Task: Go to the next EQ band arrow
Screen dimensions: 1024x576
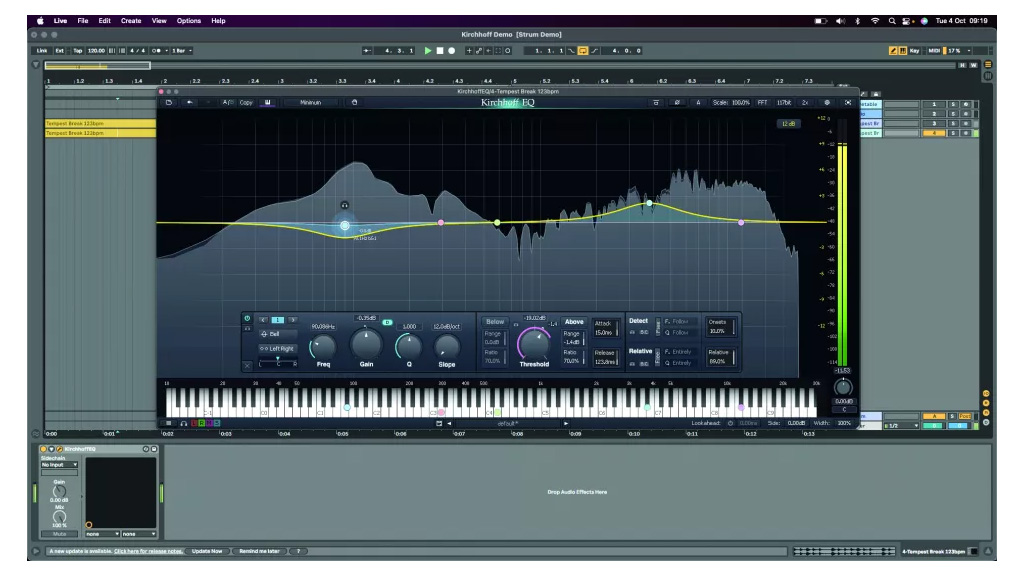Action: tap(293, 320)
